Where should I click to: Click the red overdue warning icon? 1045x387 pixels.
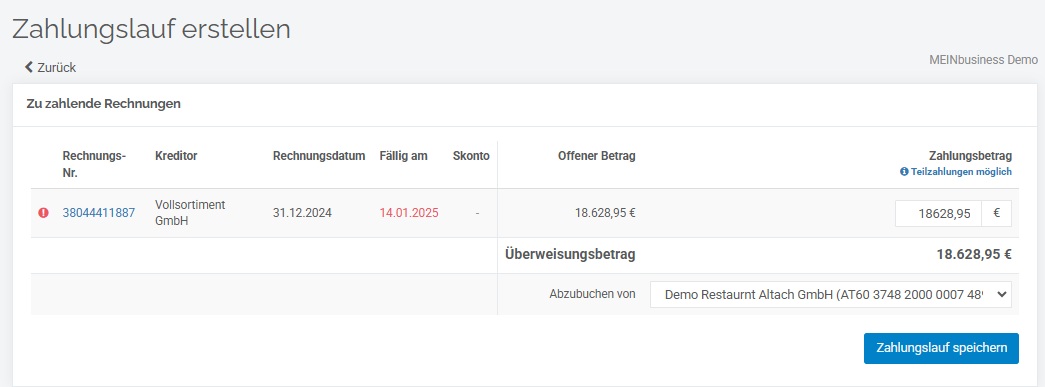pos(43,213)
